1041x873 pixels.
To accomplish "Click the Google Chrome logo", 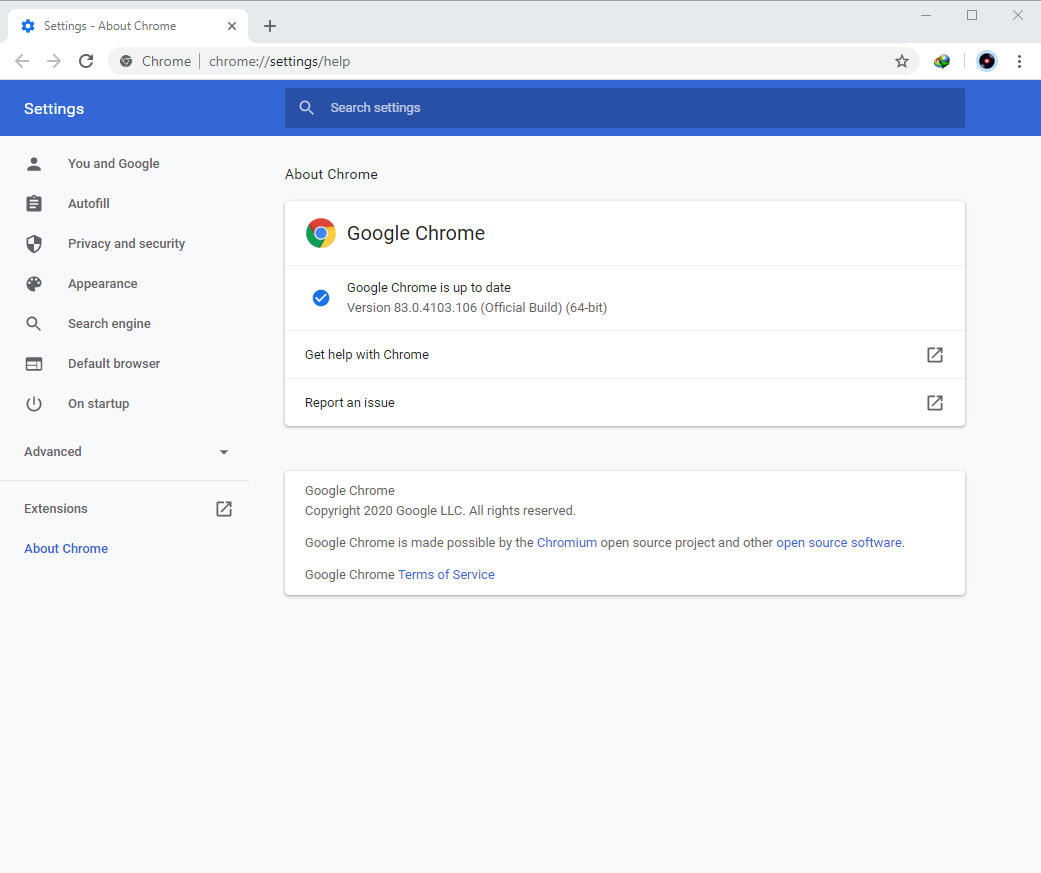I will coord(321,233).
